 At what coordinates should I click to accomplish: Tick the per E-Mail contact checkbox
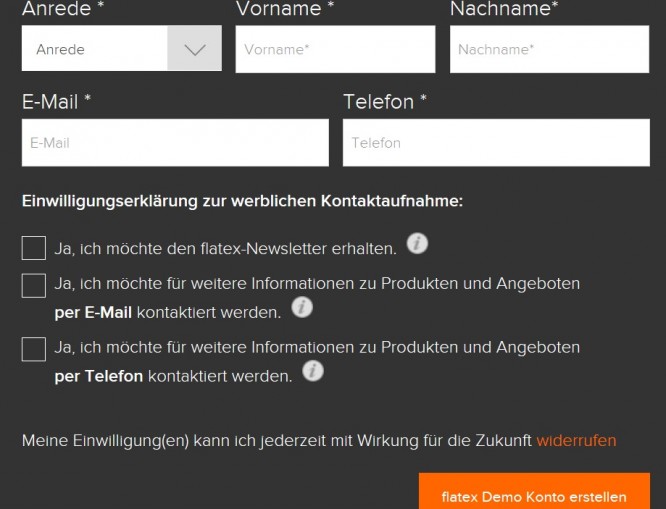pyautogui.click(x=34, y=286)
